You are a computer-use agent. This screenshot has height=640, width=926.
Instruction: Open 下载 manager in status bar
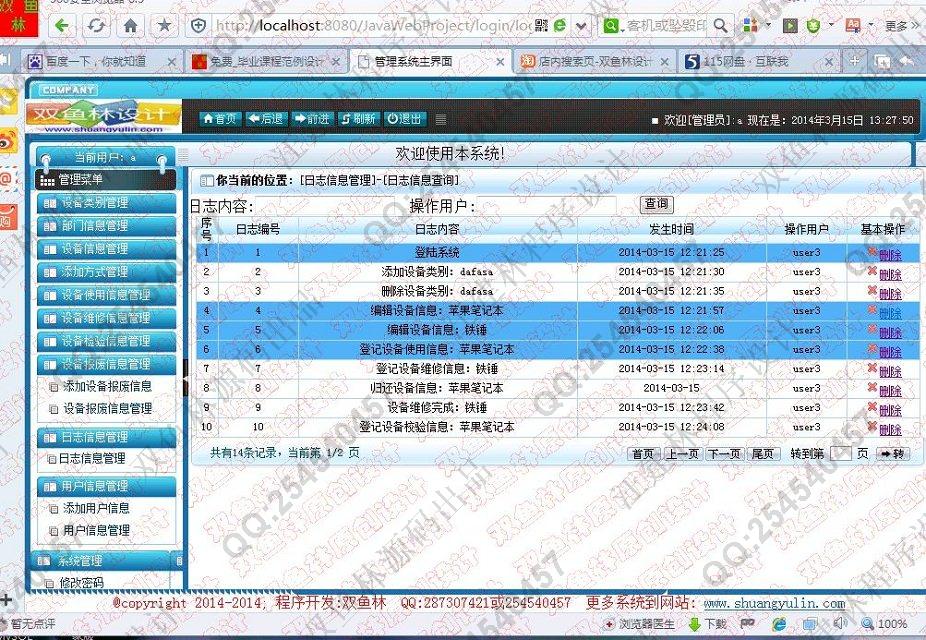pos(707,623)
